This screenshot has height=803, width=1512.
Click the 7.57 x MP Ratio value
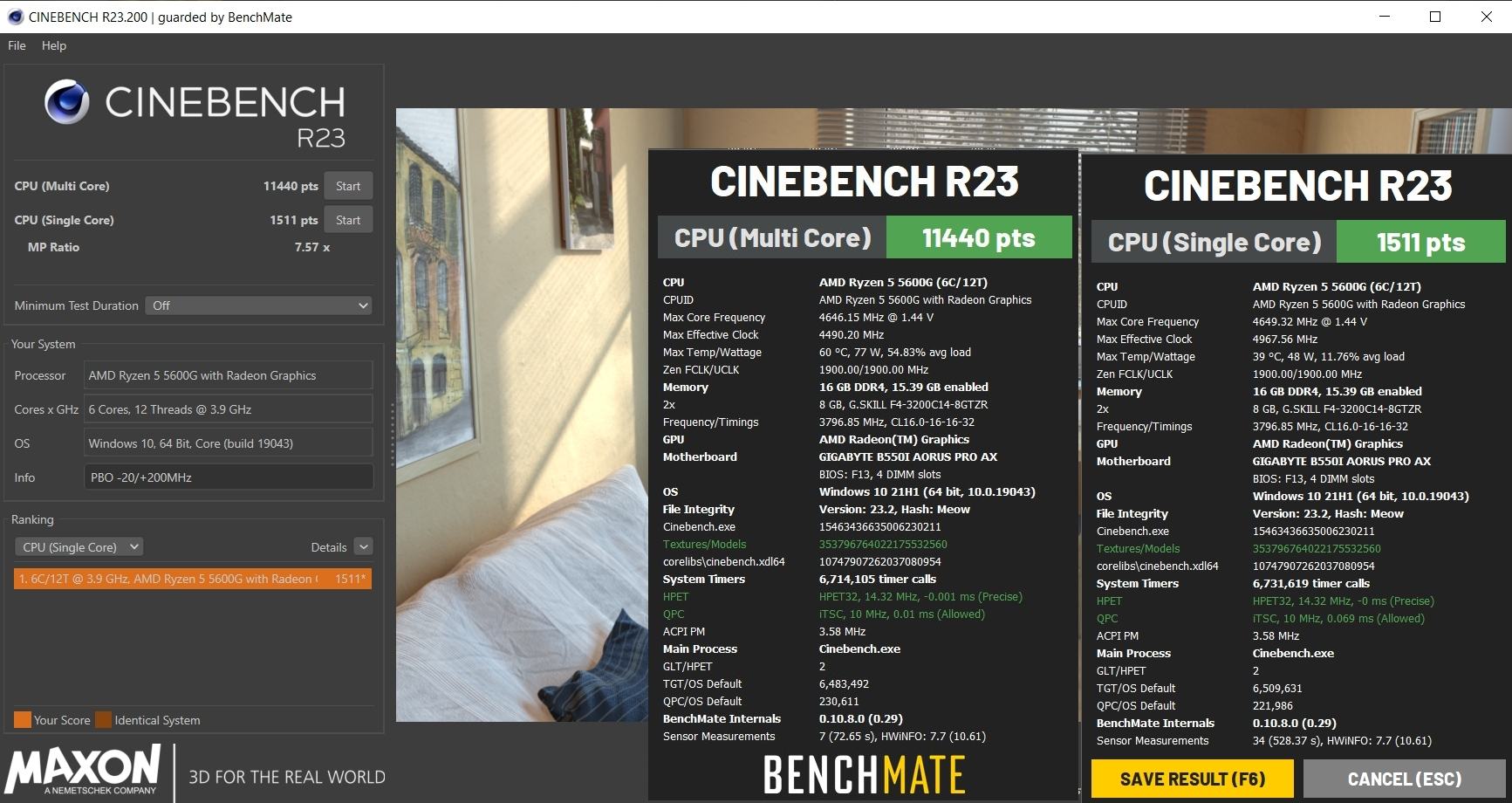pos(312,247)
